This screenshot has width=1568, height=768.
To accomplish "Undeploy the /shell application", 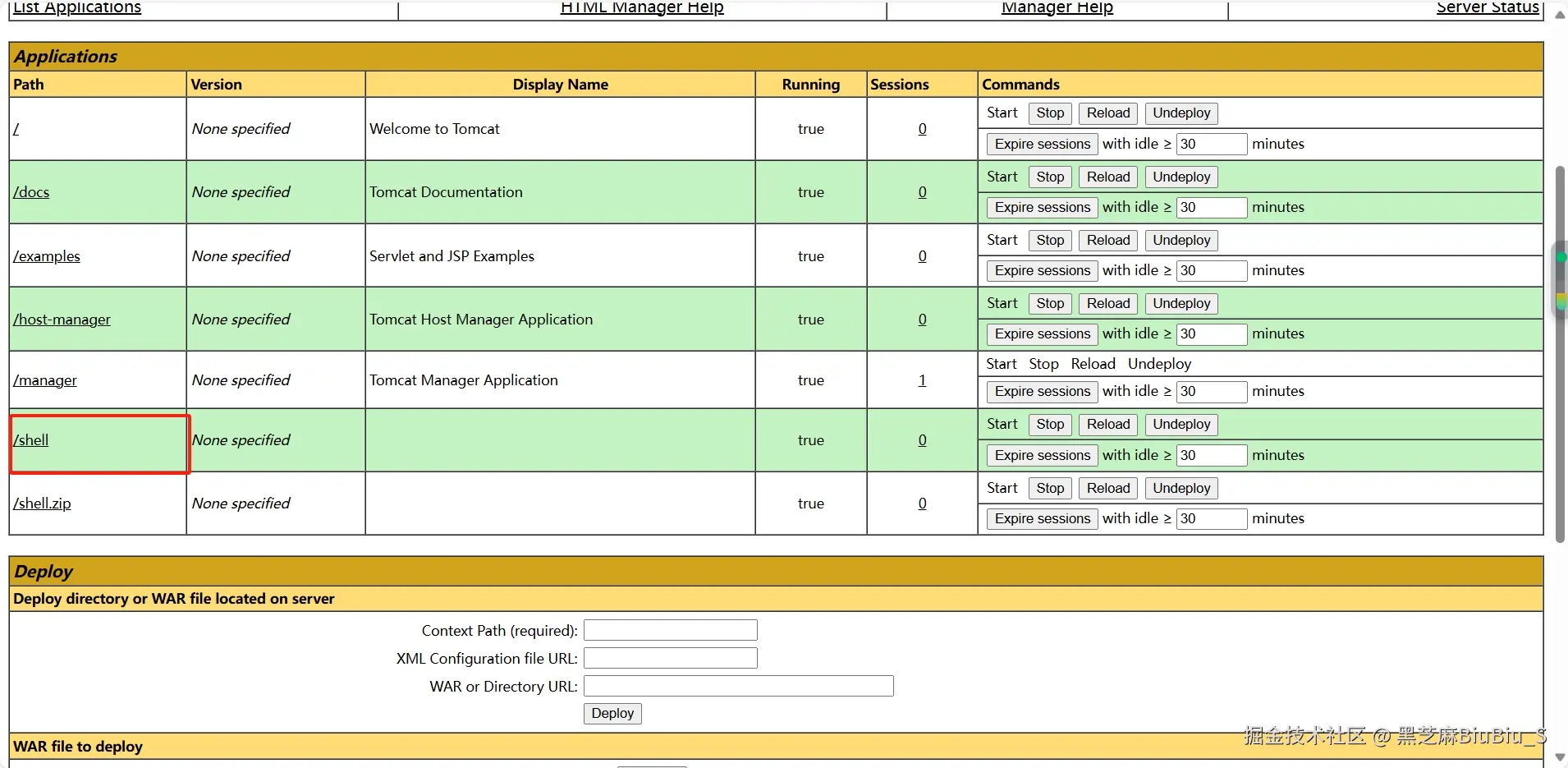I will pos(1181,425).
